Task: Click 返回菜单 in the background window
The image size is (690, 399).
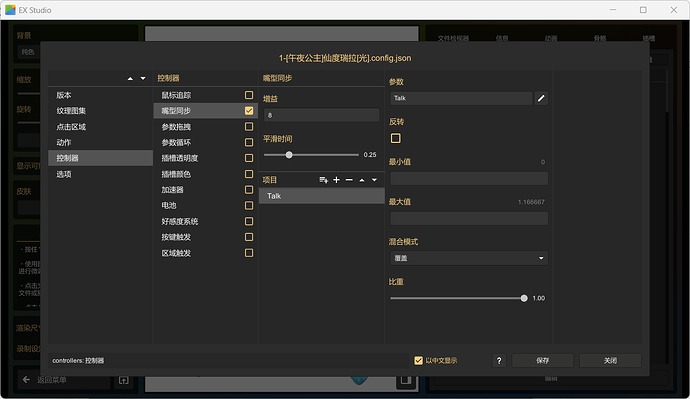Action: click(x=51, y=380)
